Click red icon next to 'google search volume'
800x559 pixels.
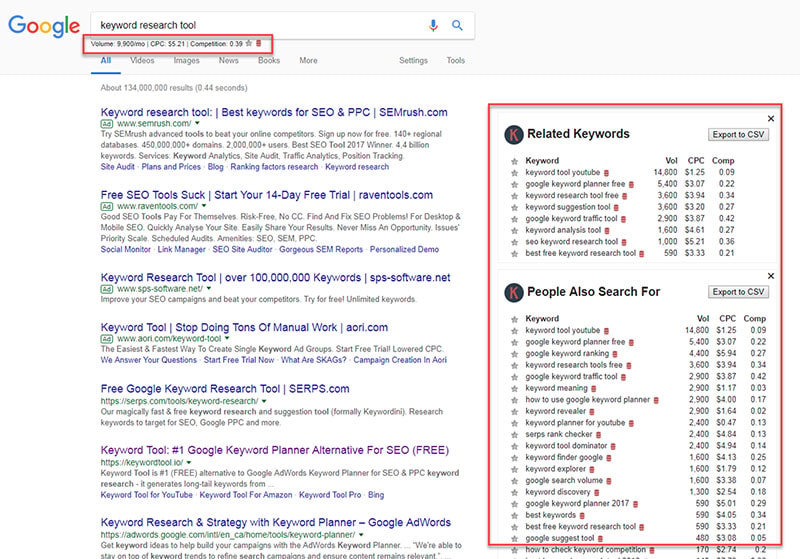tap(609, 481)
